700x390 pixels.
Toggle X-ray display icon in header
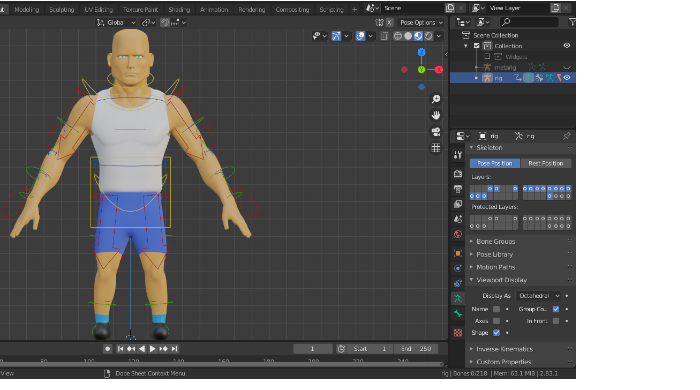pyautogui.click(x=384, y=36)
